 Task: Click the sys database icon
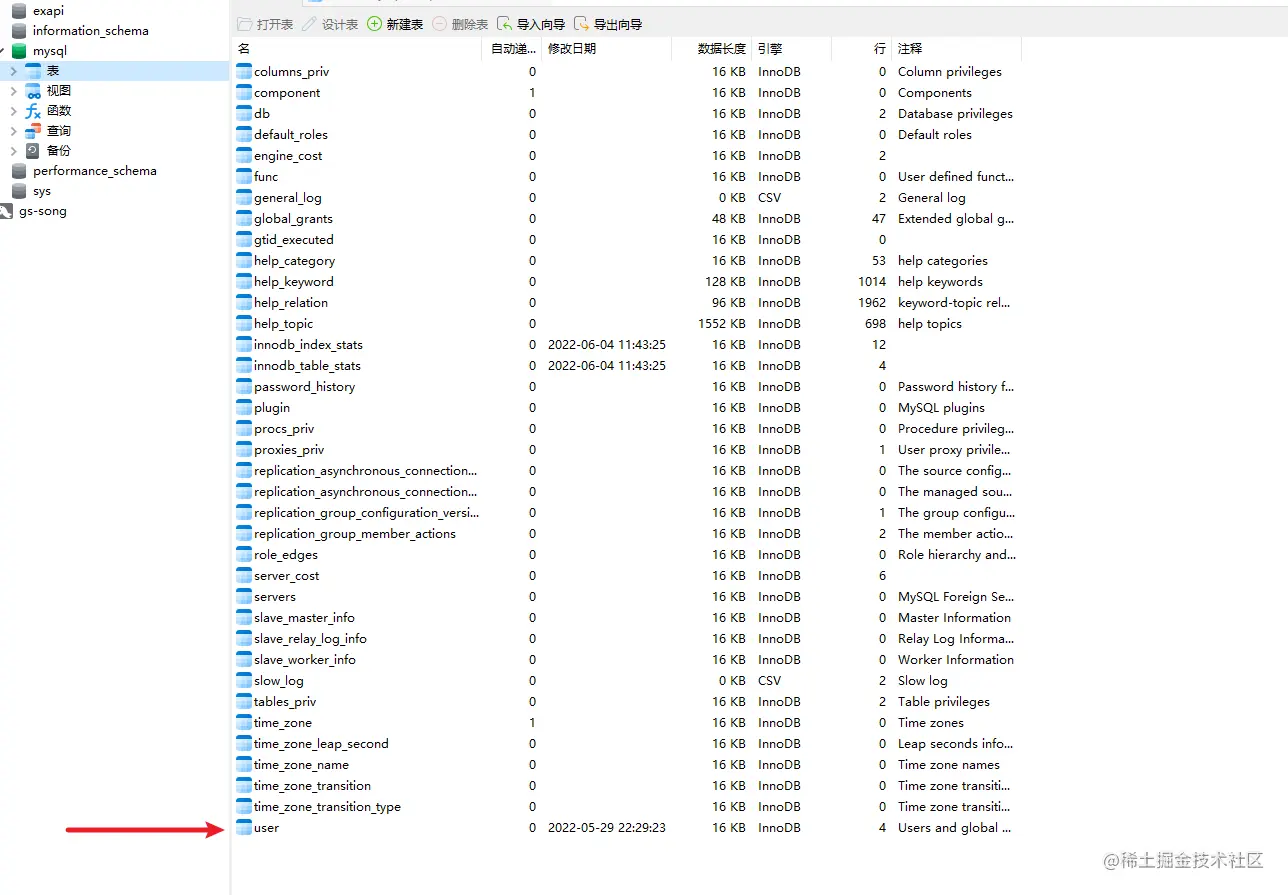pos(19,190)
